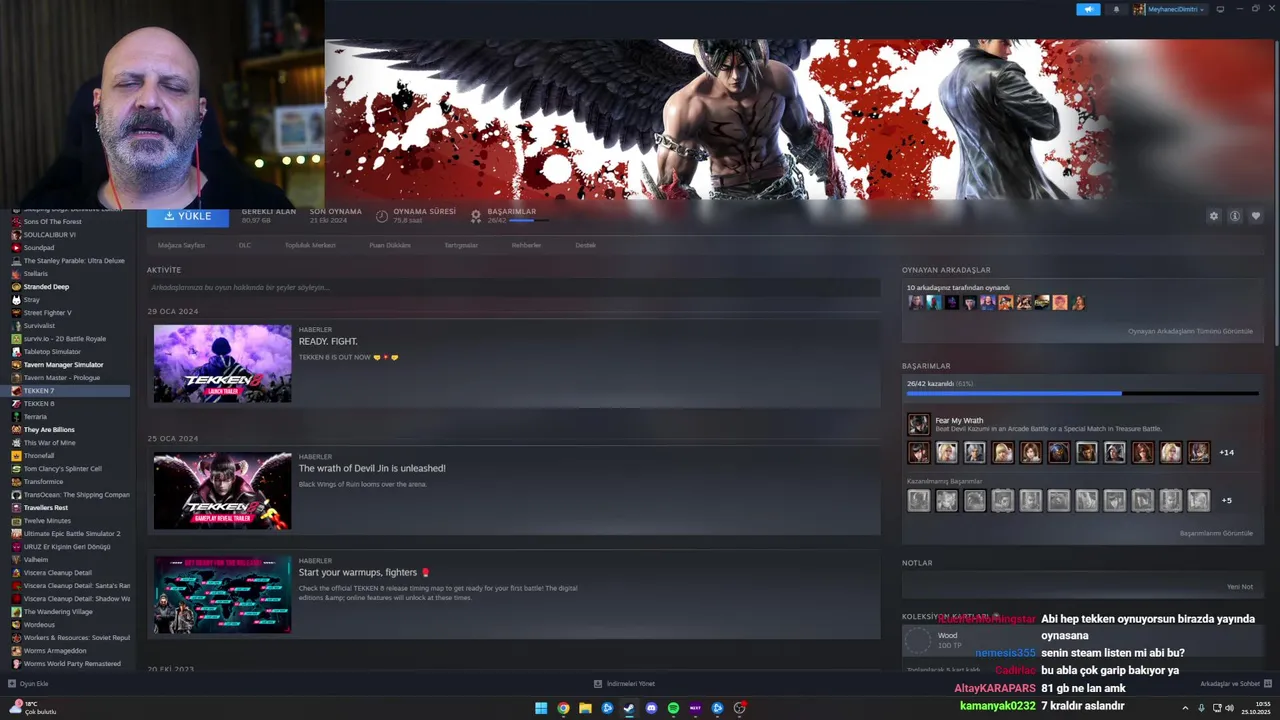The image size is (1280, 720).
Task: Open notifications bell icon
Action: (1116, 9)
